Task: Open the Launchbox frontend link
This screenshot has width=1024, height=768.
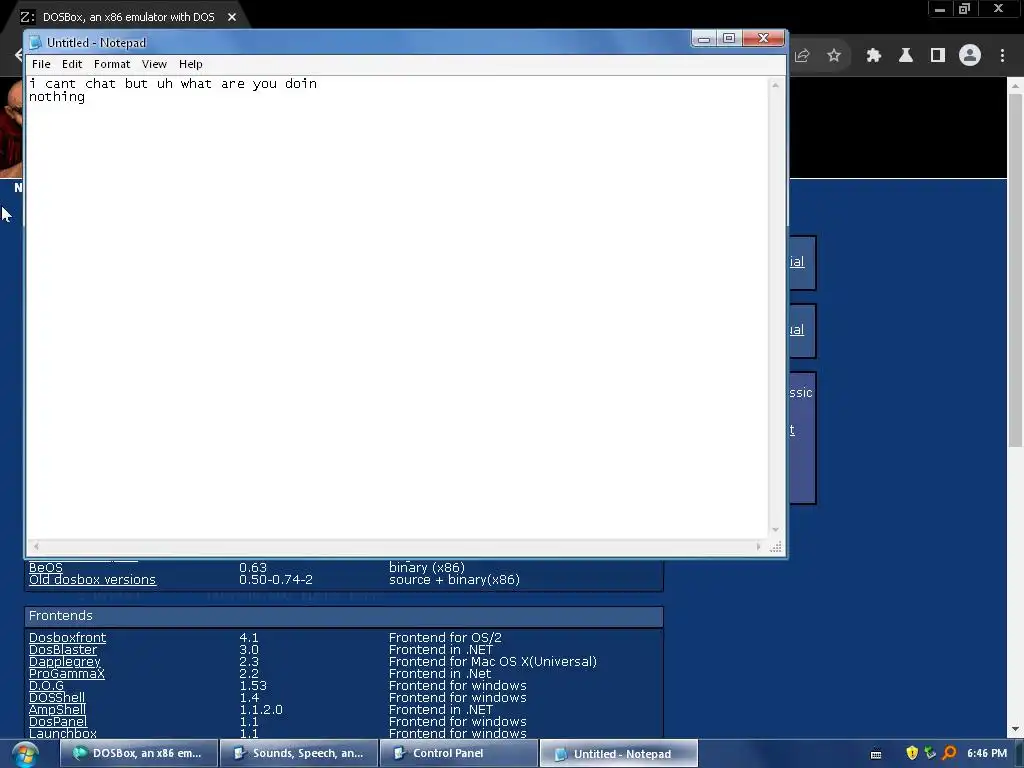Action: point(63,733)
